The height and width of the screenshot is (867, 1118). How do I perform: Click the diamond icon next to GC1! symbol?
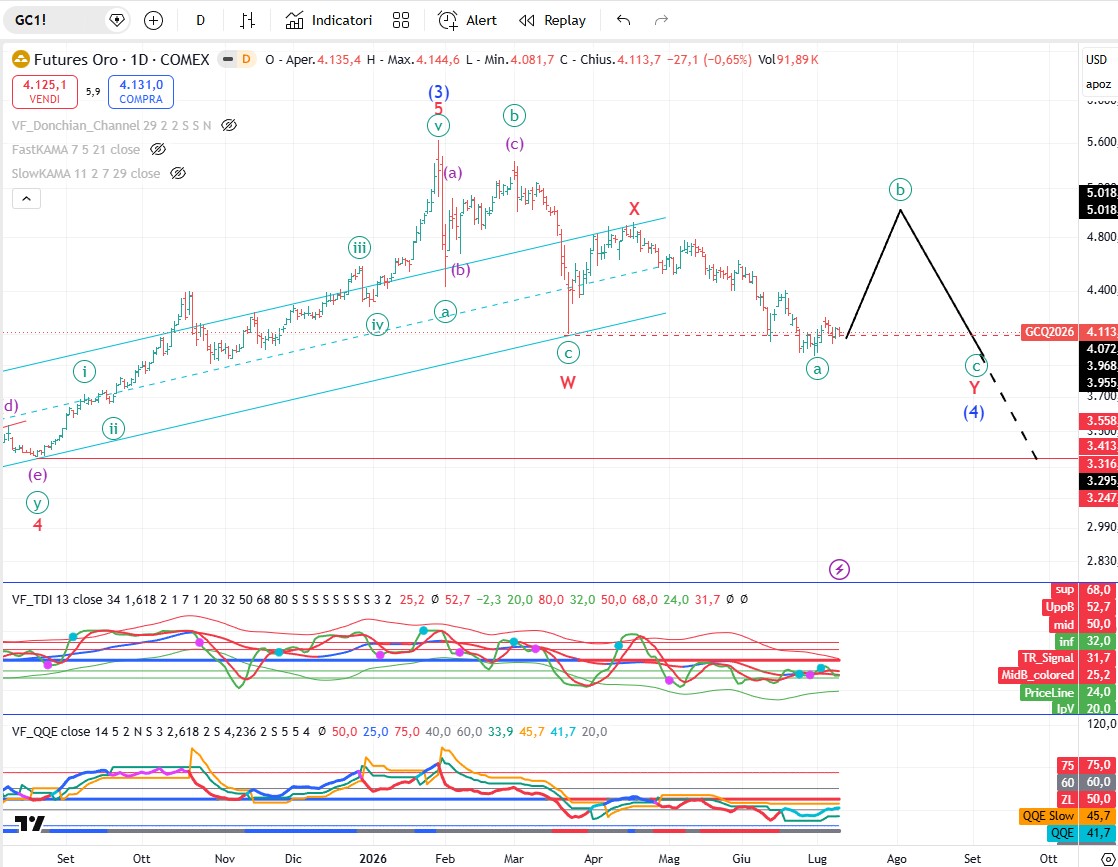[x=116, y=20]
